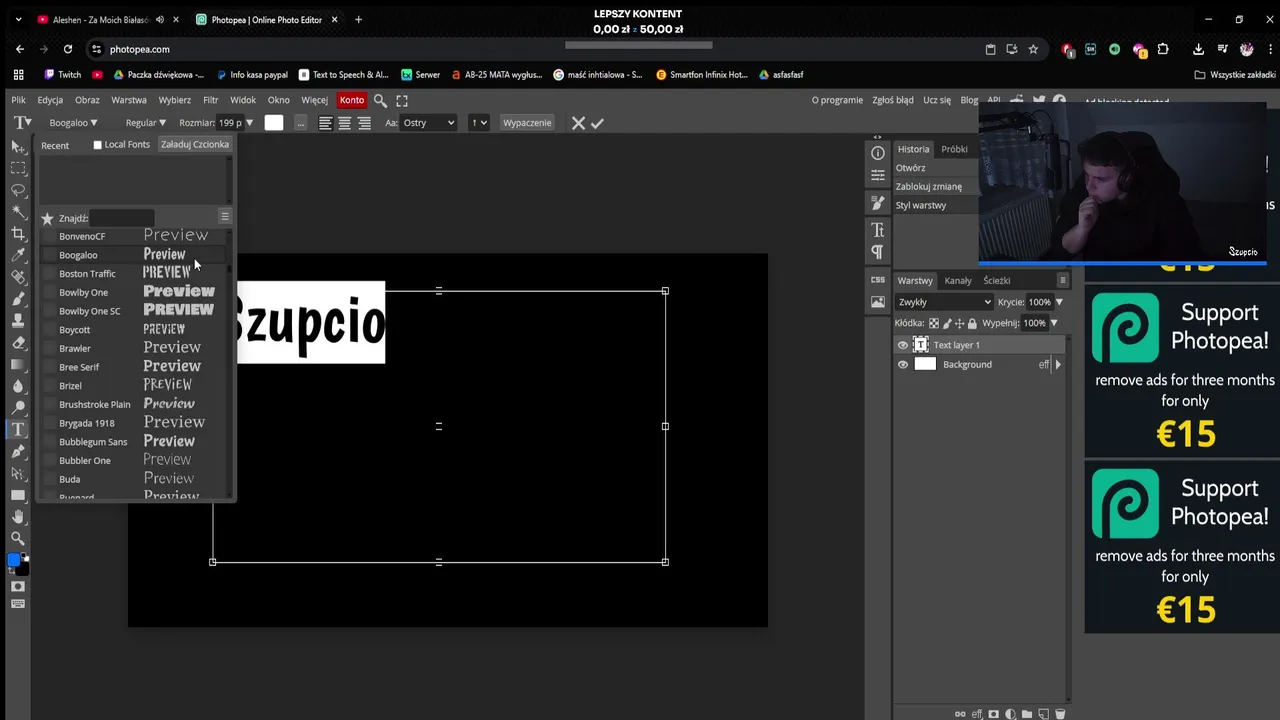Hide the Background layer eye
The image size is (1280, 720).
click(902, 364)
